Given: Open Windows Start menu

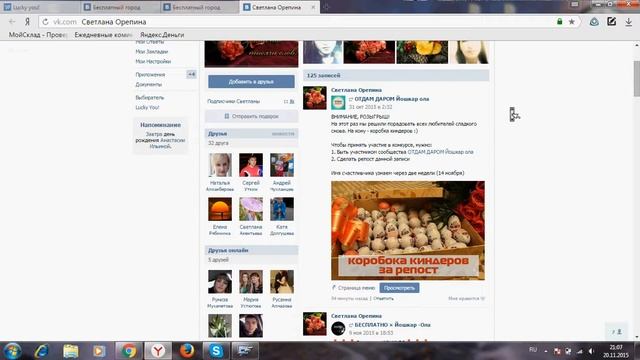Looking at the screenshot, I should click(12, 351).
